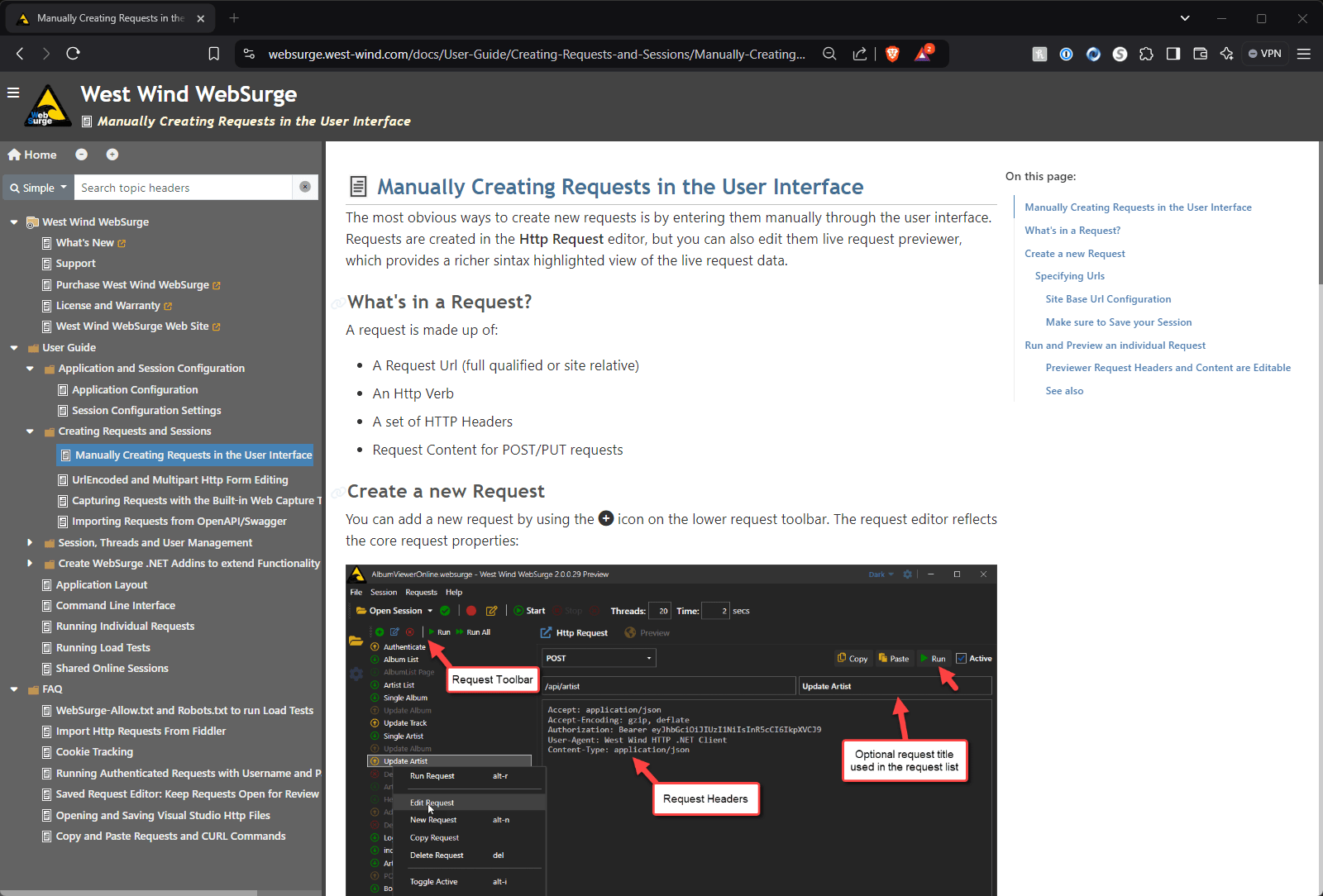The width and height of the screenshot is (1323, 896).
Task: Open What's New topic
Action: click(x=84, y=243)
